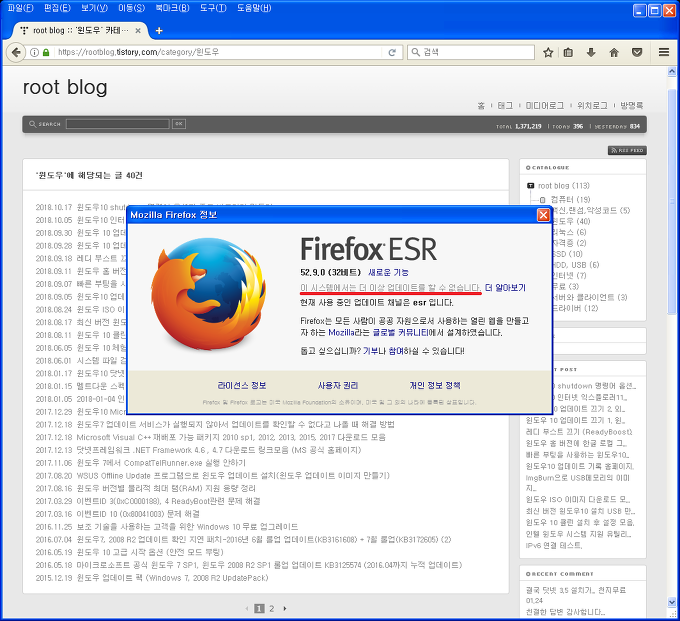Close the root blog tab

click(x=138, y=30)
